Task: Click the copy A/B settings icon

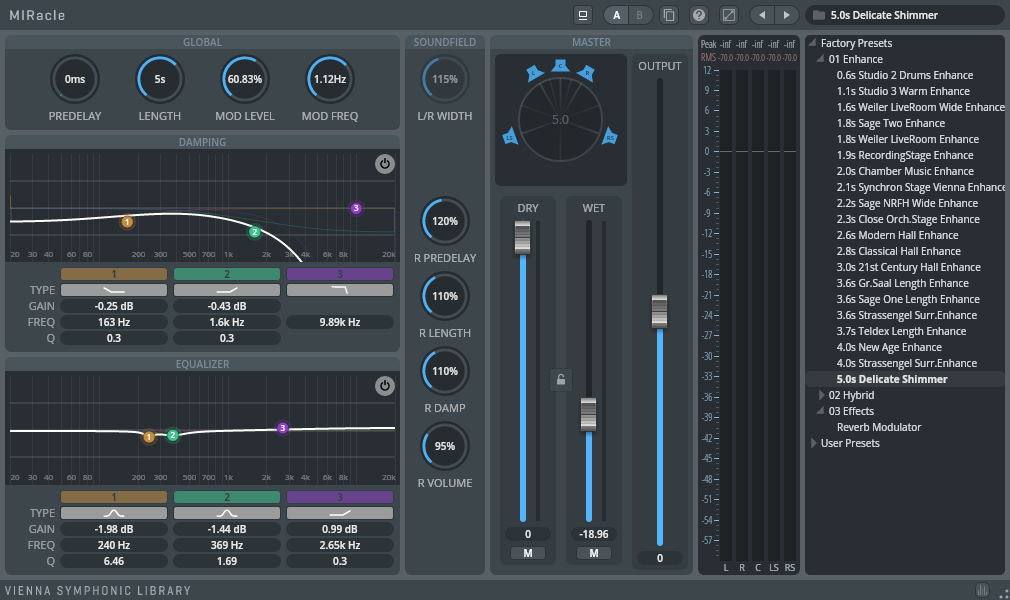Action: click(x=669, y=15)
